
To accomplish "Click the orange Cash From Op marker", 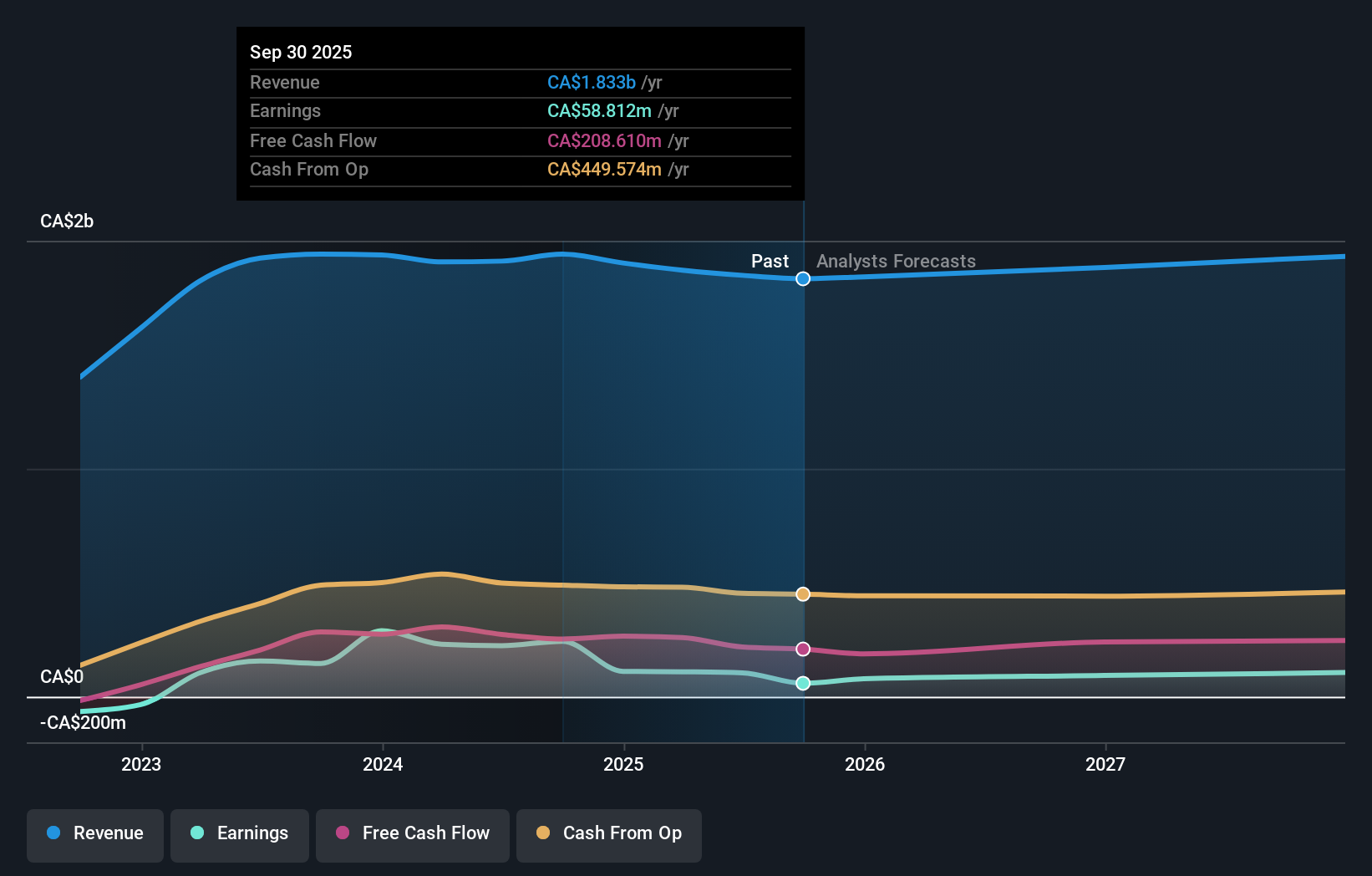I will pos(803,593).
